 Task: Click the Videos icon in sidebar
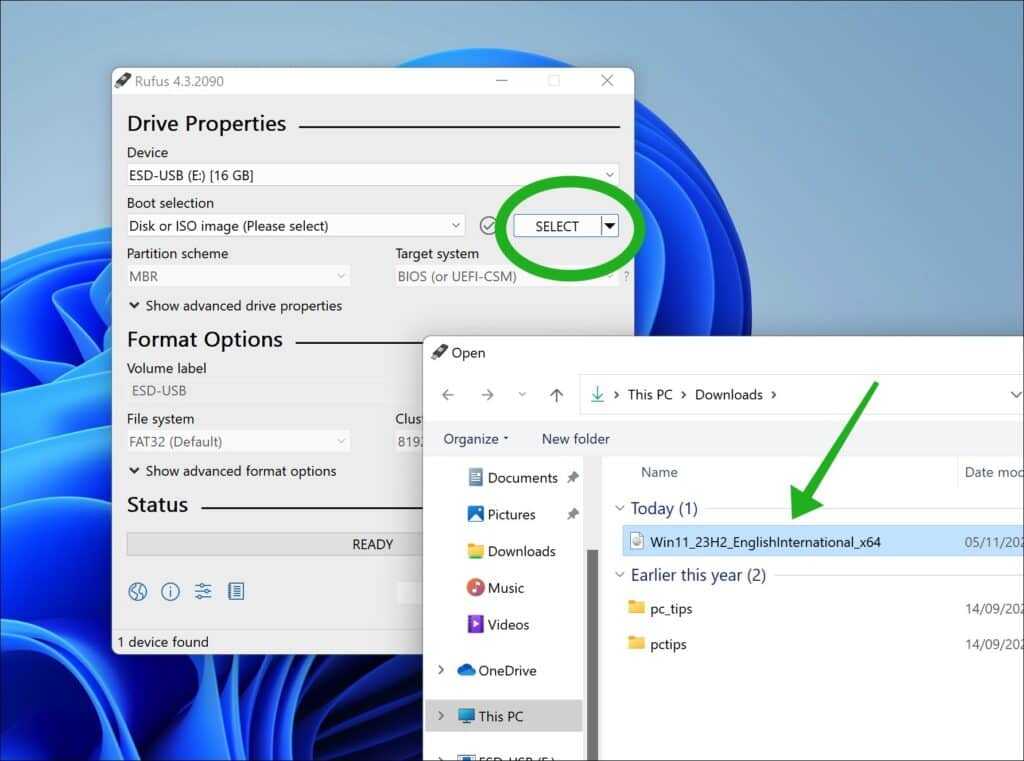point(475,624)
